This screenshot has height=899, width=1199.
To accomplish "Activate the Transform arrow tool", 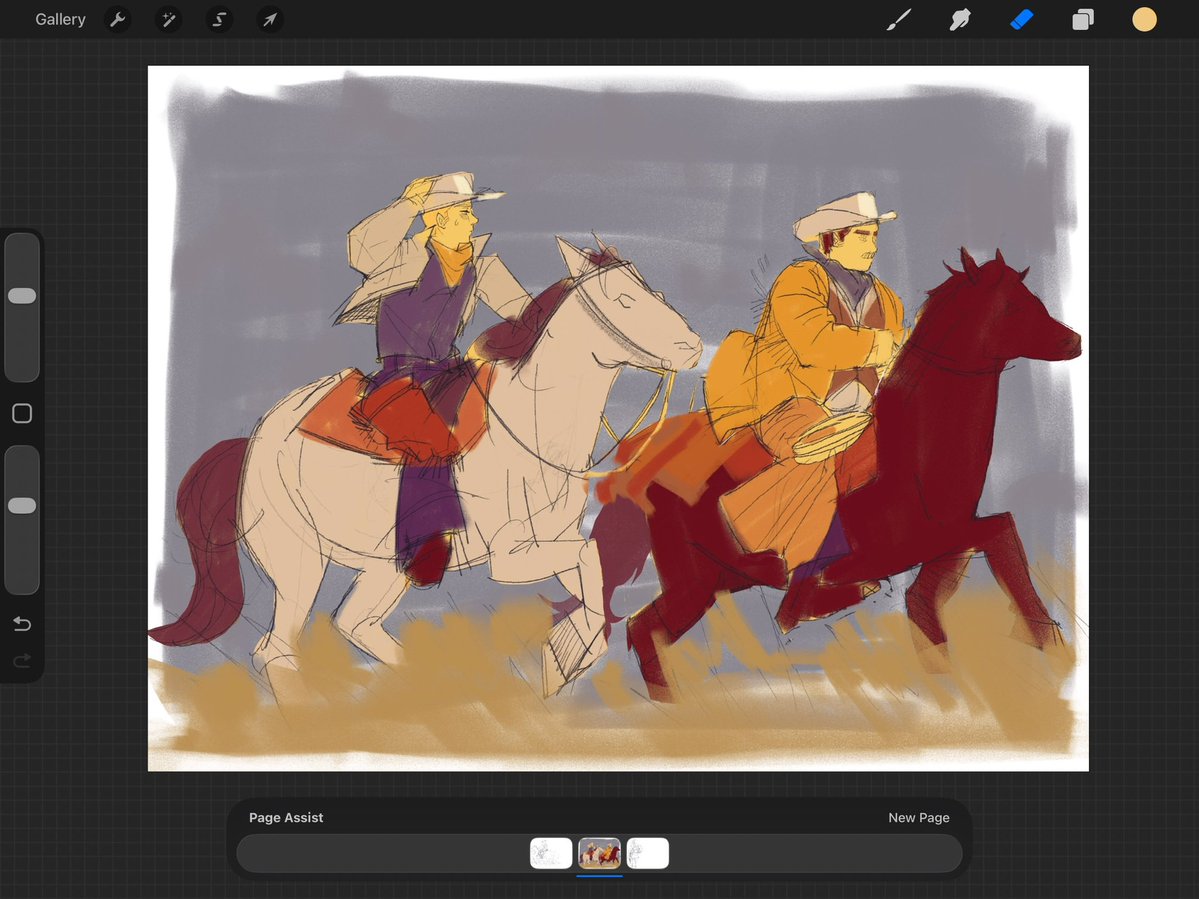I will [x=270, y=19].
